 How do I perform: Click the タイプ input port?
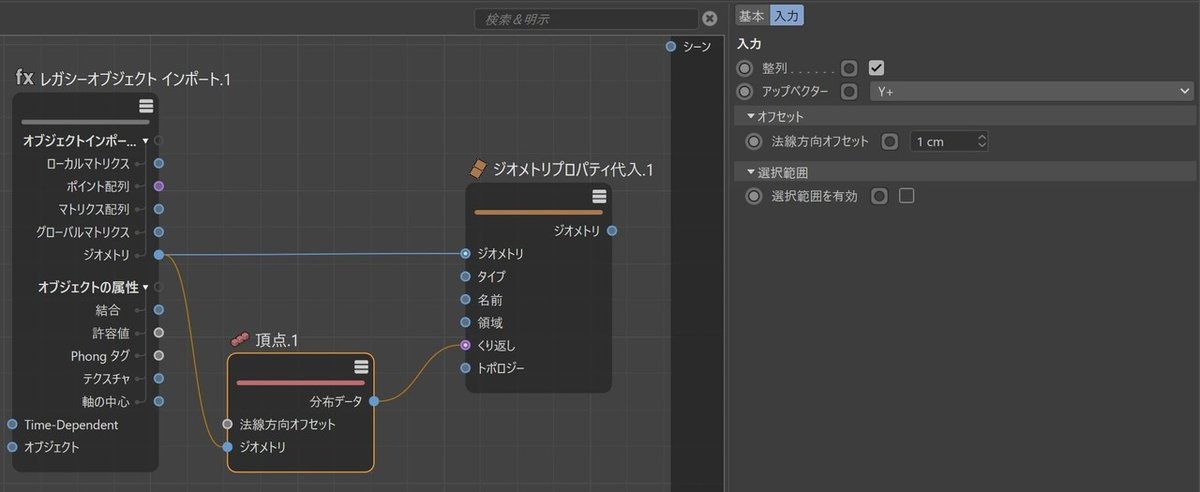tap(465, 277)
